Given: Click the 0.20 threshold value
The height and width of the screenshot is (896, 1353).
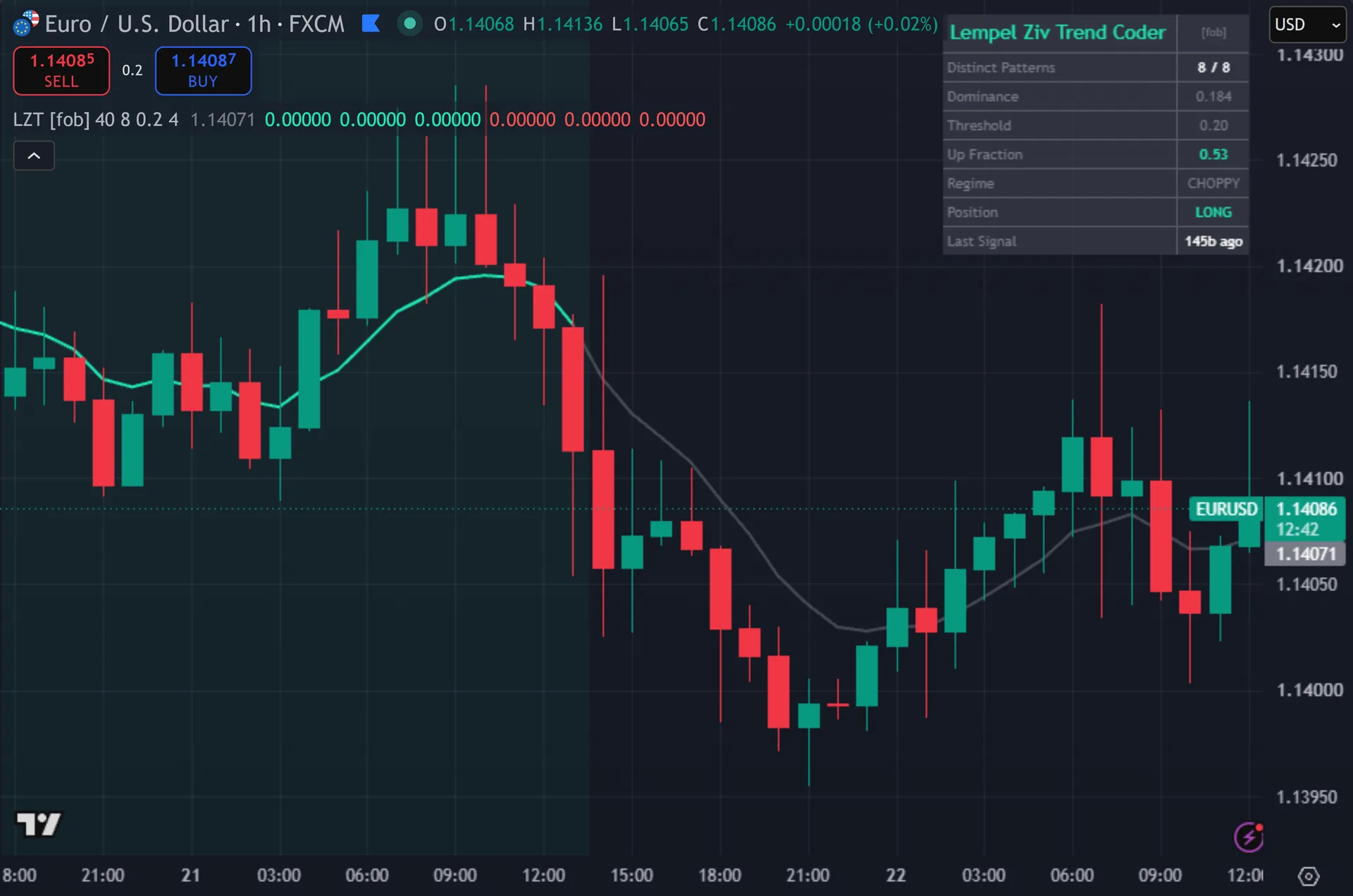Looking at the screenshot, I should coord(1213,125).
